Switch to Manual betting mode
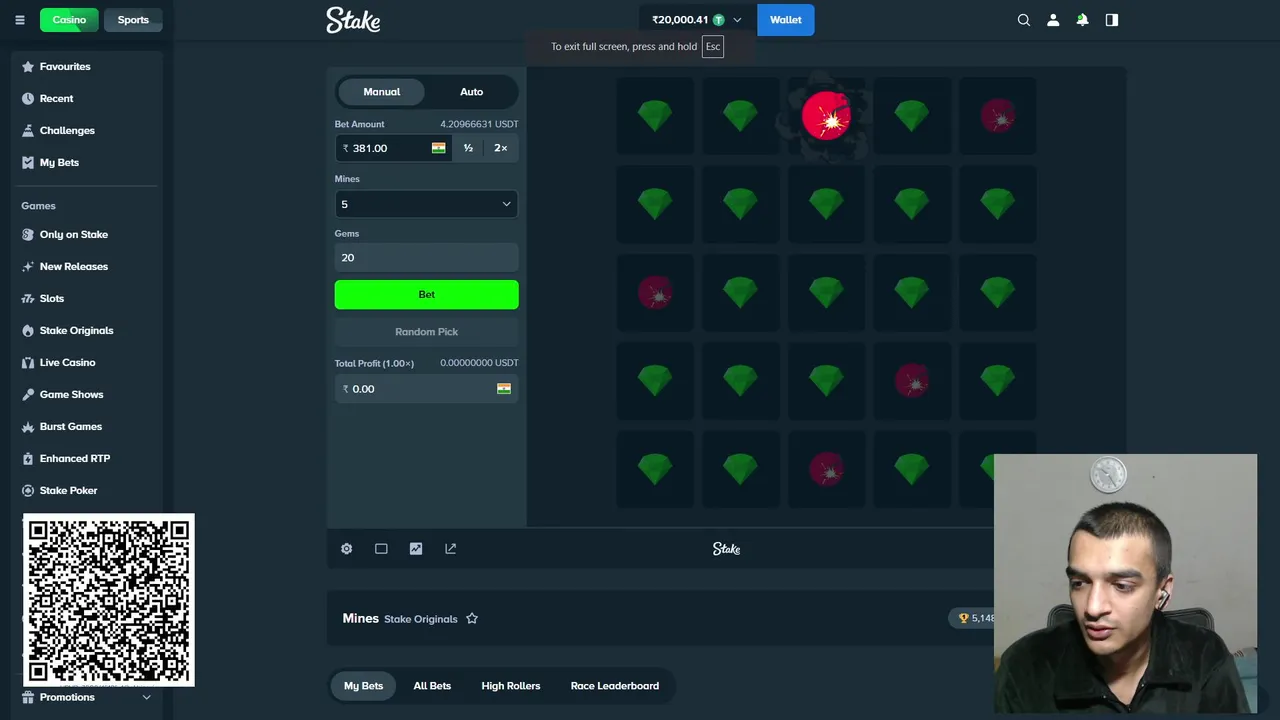This screenshot has width=1280, height=720. pos(381,92)
